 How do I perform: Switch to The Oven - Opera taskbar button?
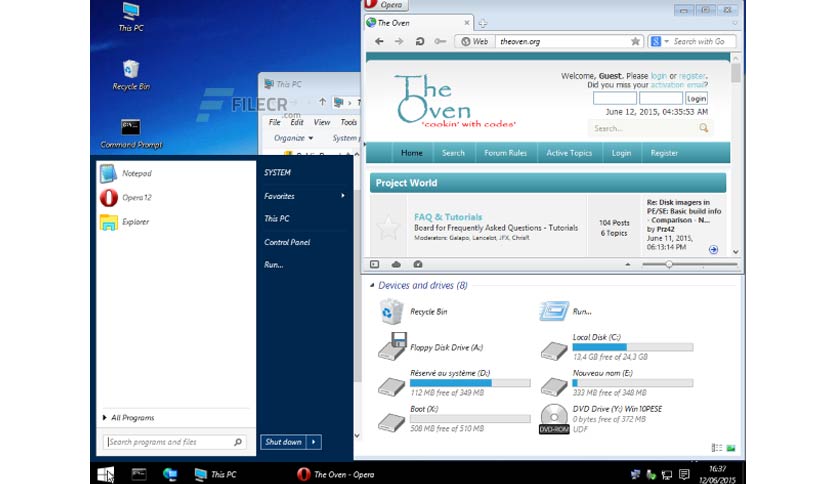(x=336, y=474)
